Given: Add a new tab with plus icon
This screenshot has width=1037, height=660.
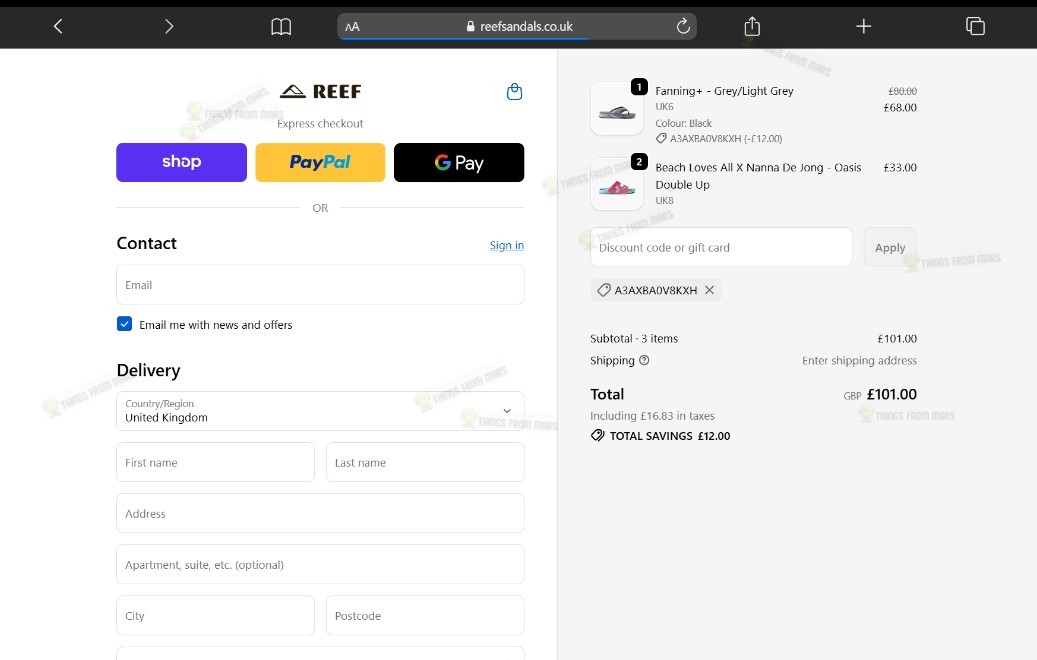Looking at the screenshot, I should 864,26.
